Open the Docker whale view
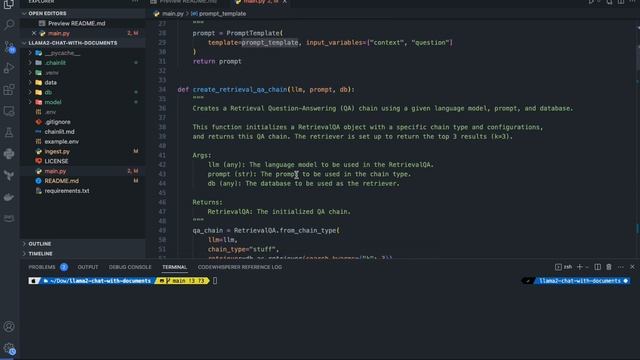Screen dimensions: 640x360 pos(9,197)
